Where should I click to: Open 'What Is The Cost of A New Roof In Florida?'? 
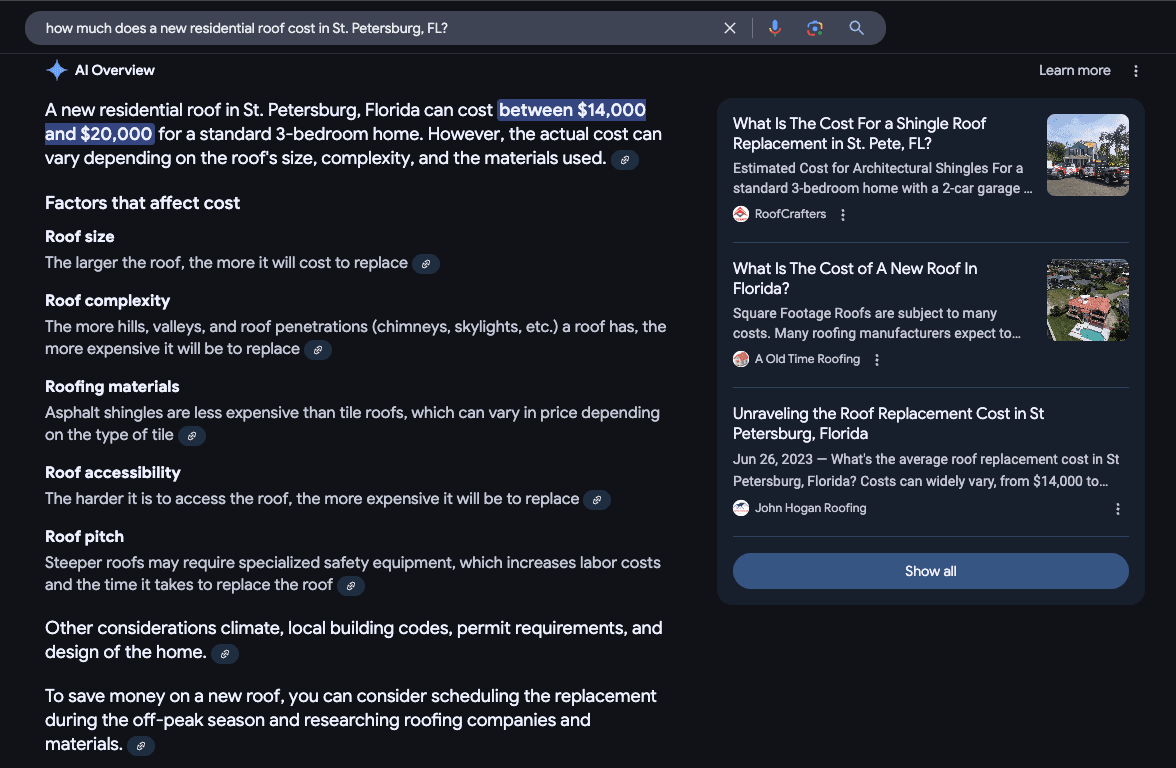pos(855,279)
